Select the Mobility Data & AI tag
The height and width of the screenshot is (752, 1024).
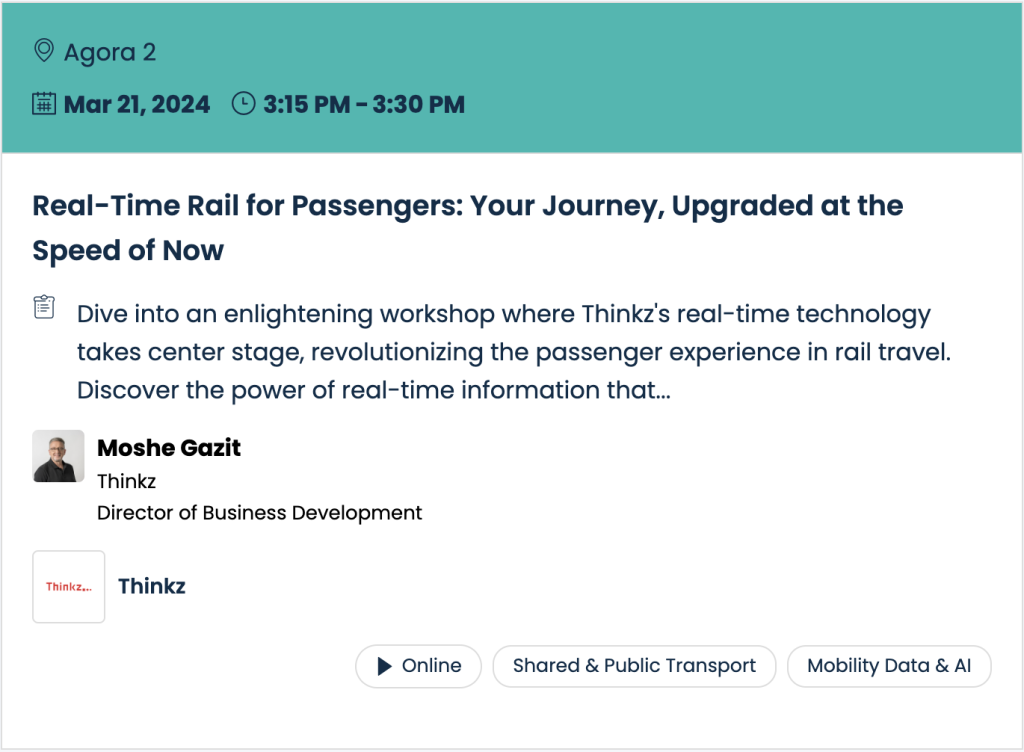(889, 666)
